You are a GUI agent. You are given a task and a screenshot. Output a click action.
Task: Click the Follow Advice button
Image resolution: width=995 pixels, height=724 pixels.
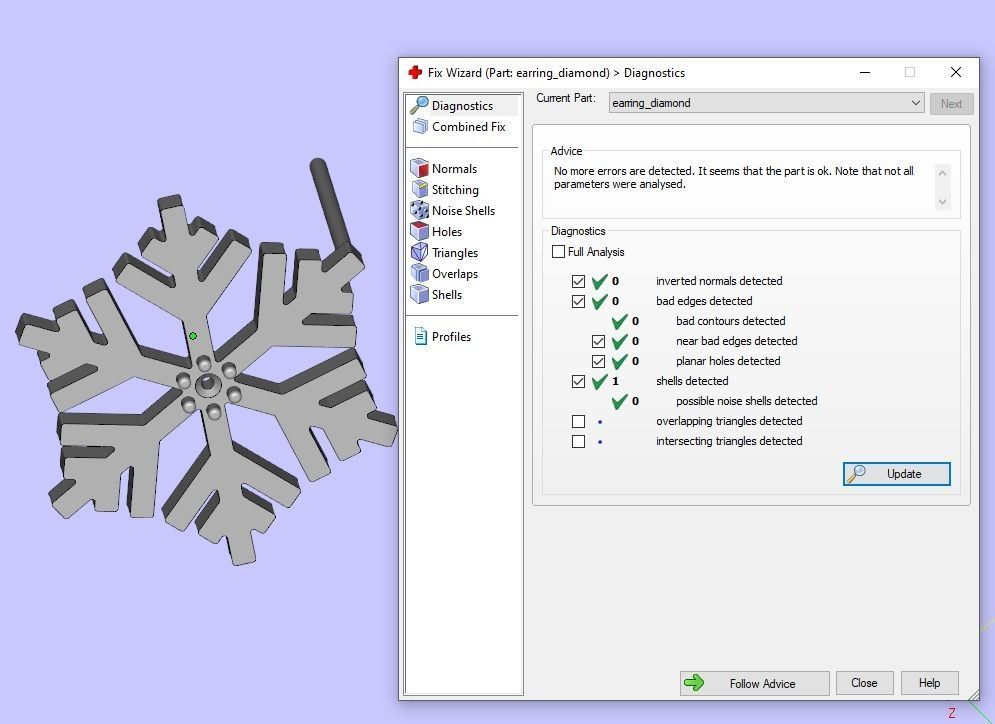tap(754, 683)
